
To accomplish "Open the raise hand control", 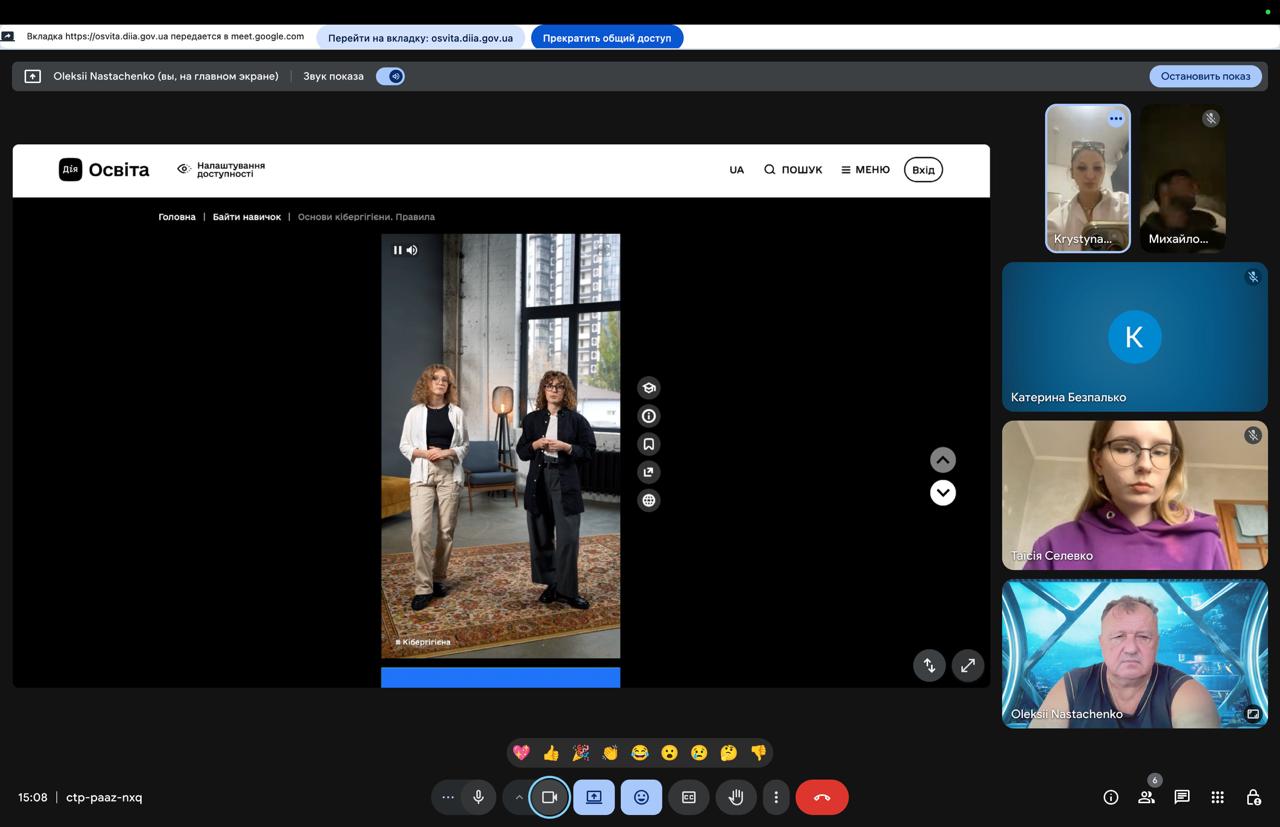I will pos(736,797).
